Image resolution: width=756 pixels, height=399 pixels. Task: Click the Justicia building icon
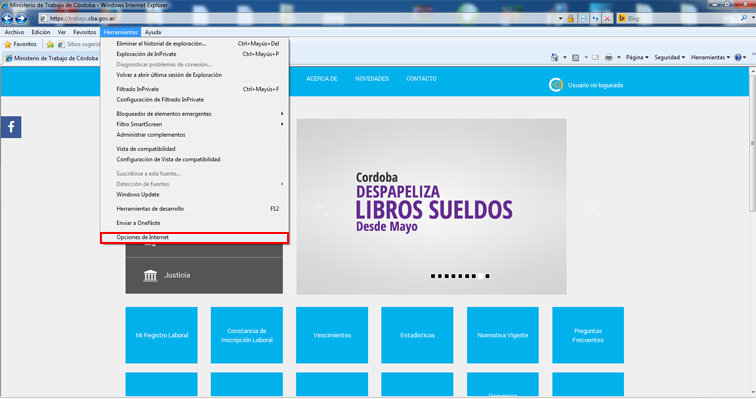pyautogui.click(x=150, y=276)
